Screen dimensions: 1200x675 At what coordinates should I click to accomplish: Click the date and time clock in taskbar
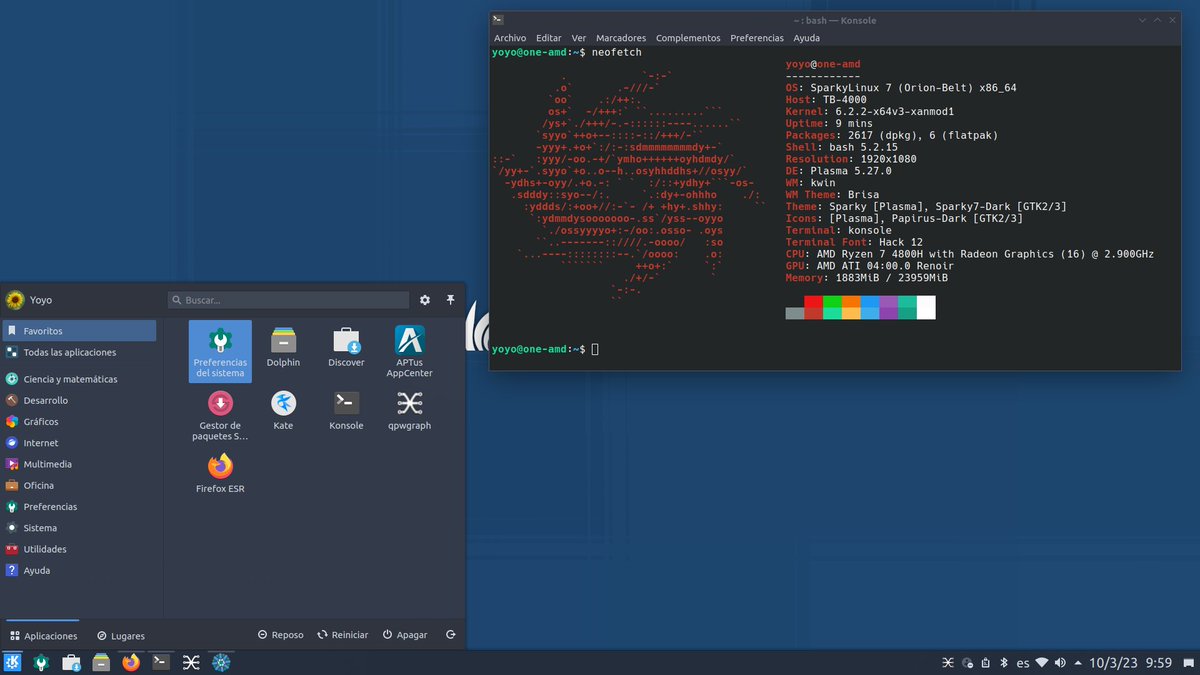(1131, 663)
